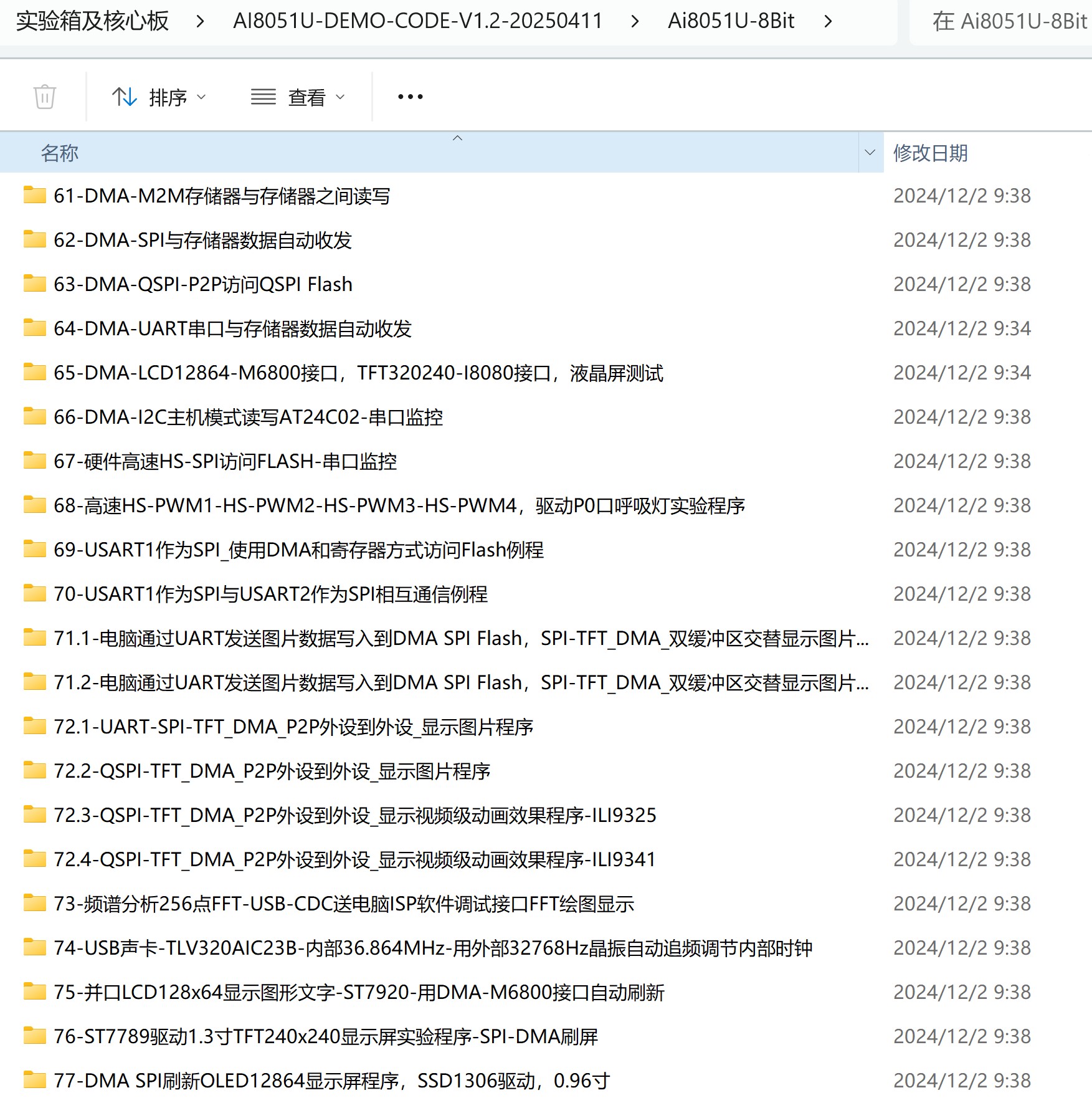This screenshot has width=1092, height=1103.
Task: Select folder icon of 73-频谱分析256点FFT row
Action: [x=35, y=903]
